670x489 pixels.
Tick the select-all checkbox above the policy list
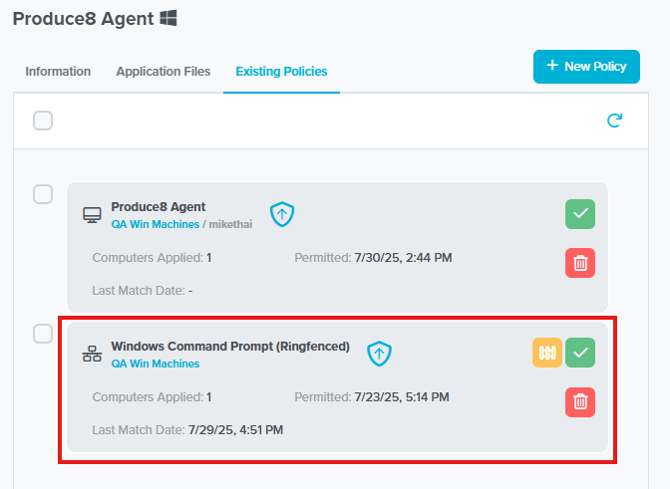[43, 121]
